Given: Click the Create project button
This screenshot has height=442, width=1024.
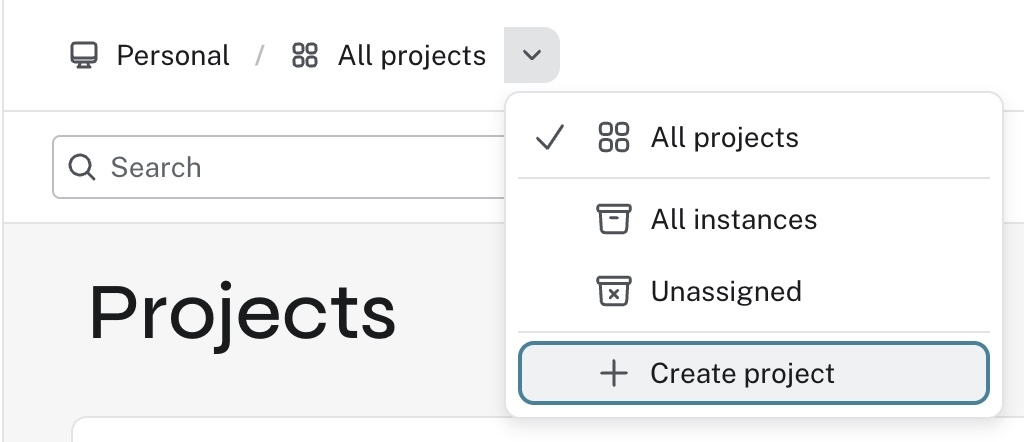Looking at the screenshot, I should coord(754,373).
